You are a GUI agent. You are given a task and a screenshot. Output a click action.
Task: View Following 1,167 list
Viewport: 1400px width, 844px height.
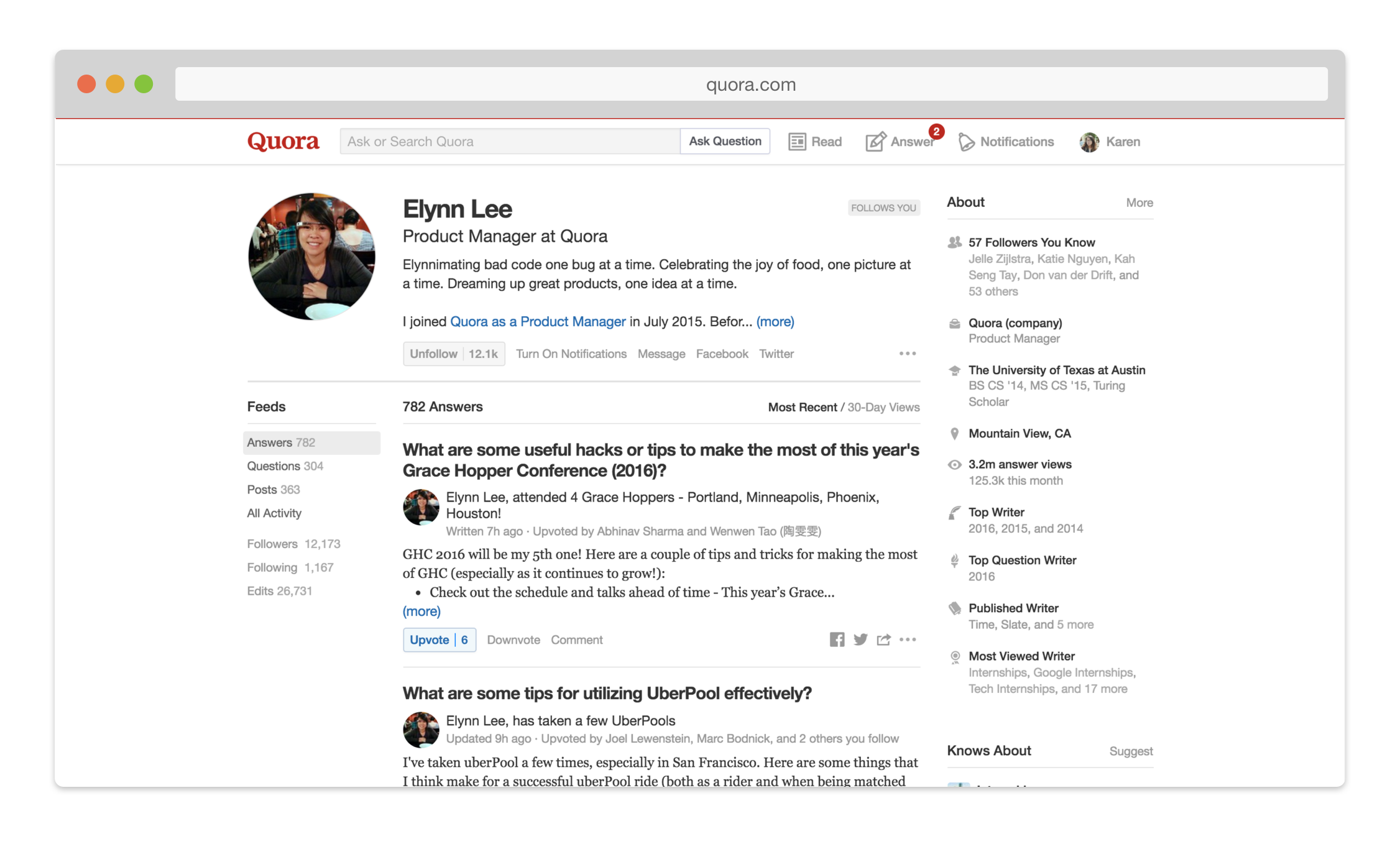pyautogui.click(x=290, y=567)
